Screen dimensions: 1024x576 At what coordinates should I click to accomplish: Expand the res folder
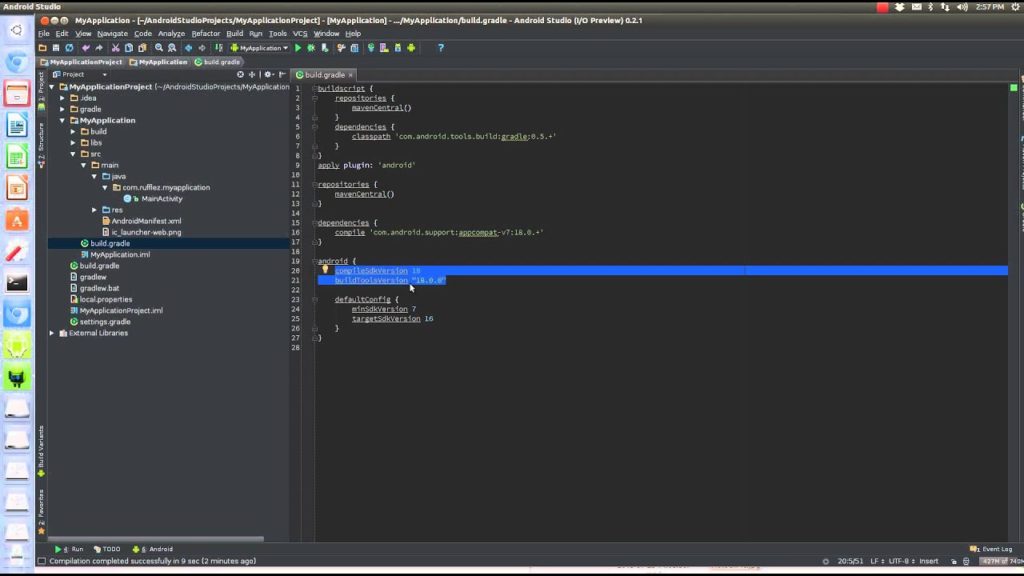tap(95, 210)
